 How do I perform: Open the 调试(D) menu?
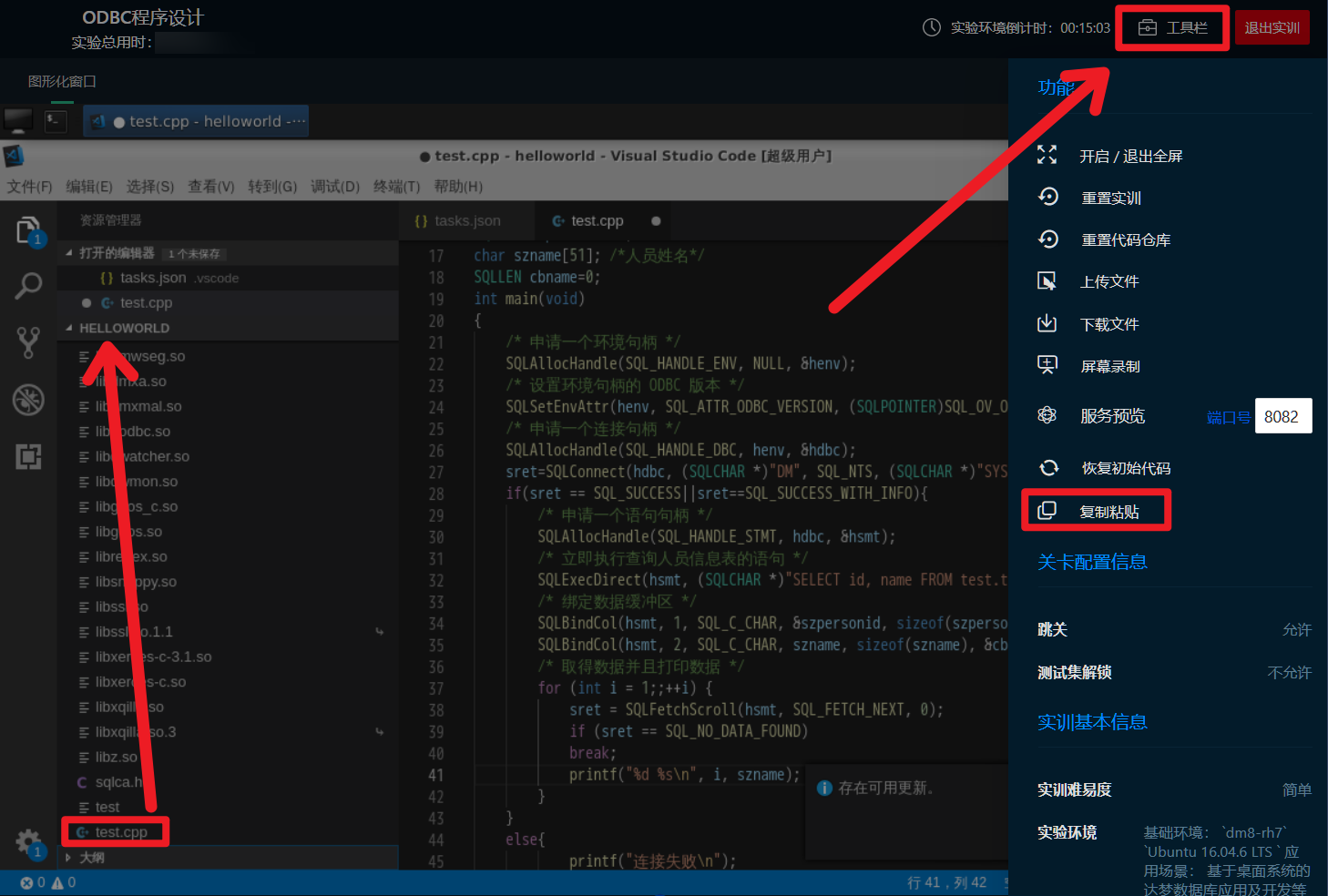tap(335, 187)
